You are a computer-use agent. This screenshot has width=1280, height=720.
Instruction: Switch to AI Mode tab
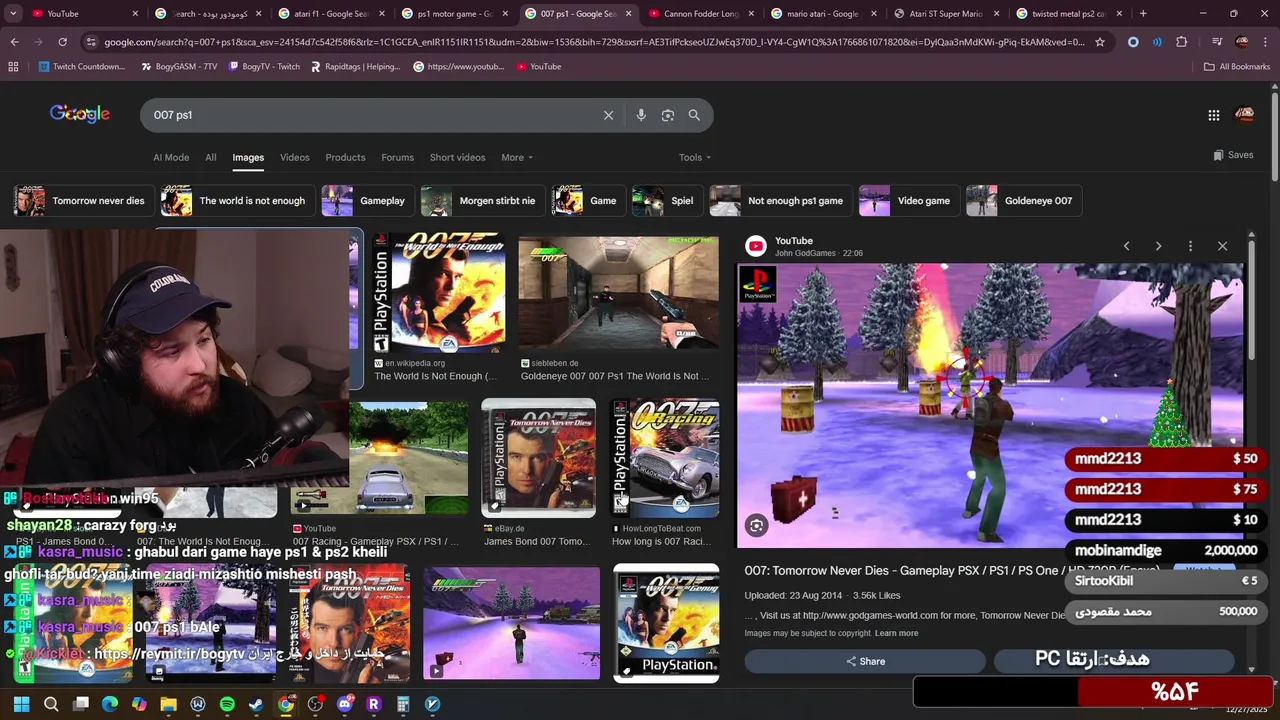tap(171, 157)
